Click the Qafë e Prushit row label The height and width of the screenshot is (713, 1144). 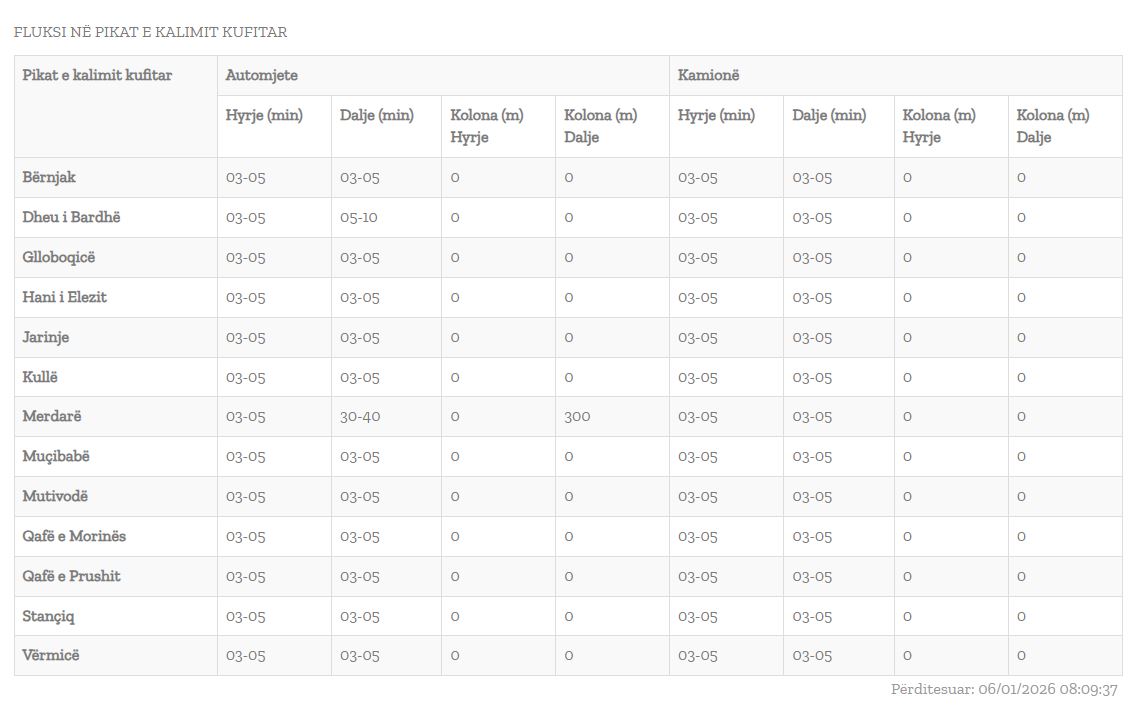tap(71, 576)
